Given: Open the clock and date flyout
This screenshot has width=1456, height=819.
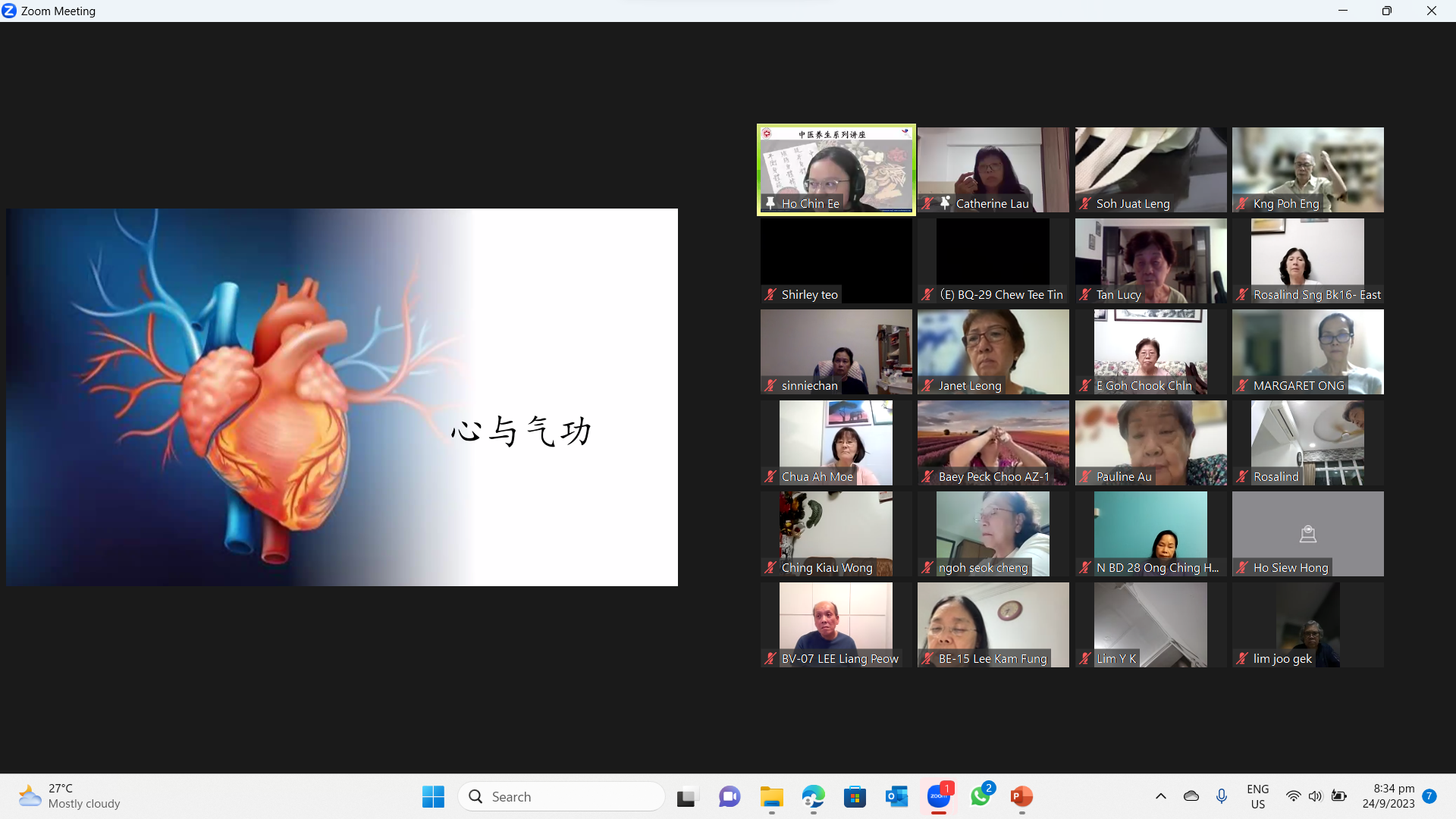Looking at the screenshot, I should point(1388,796).
